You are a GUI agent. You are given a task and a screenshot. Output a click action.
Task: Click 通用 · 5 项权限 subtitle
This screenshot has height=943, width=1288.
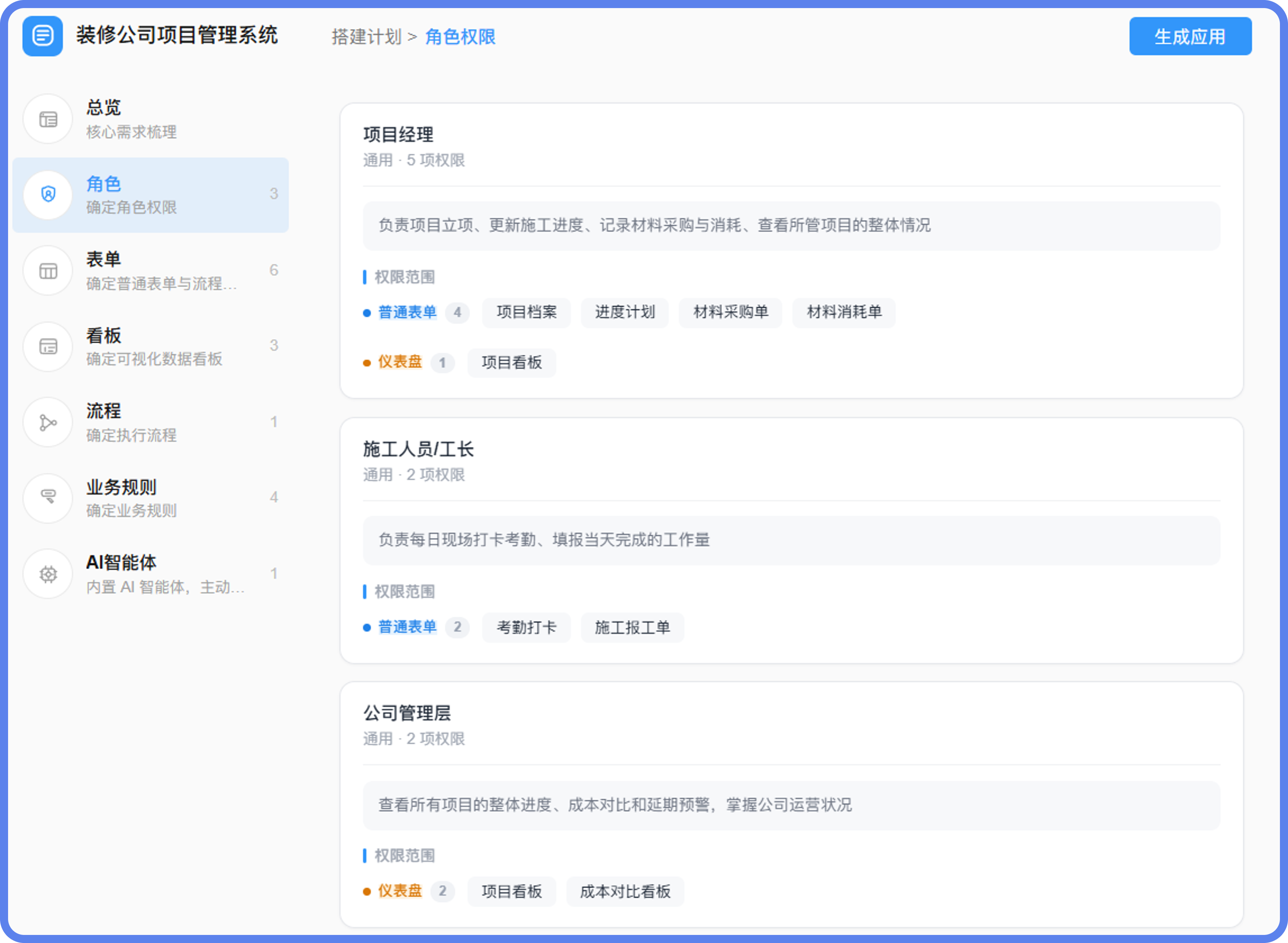414,161
